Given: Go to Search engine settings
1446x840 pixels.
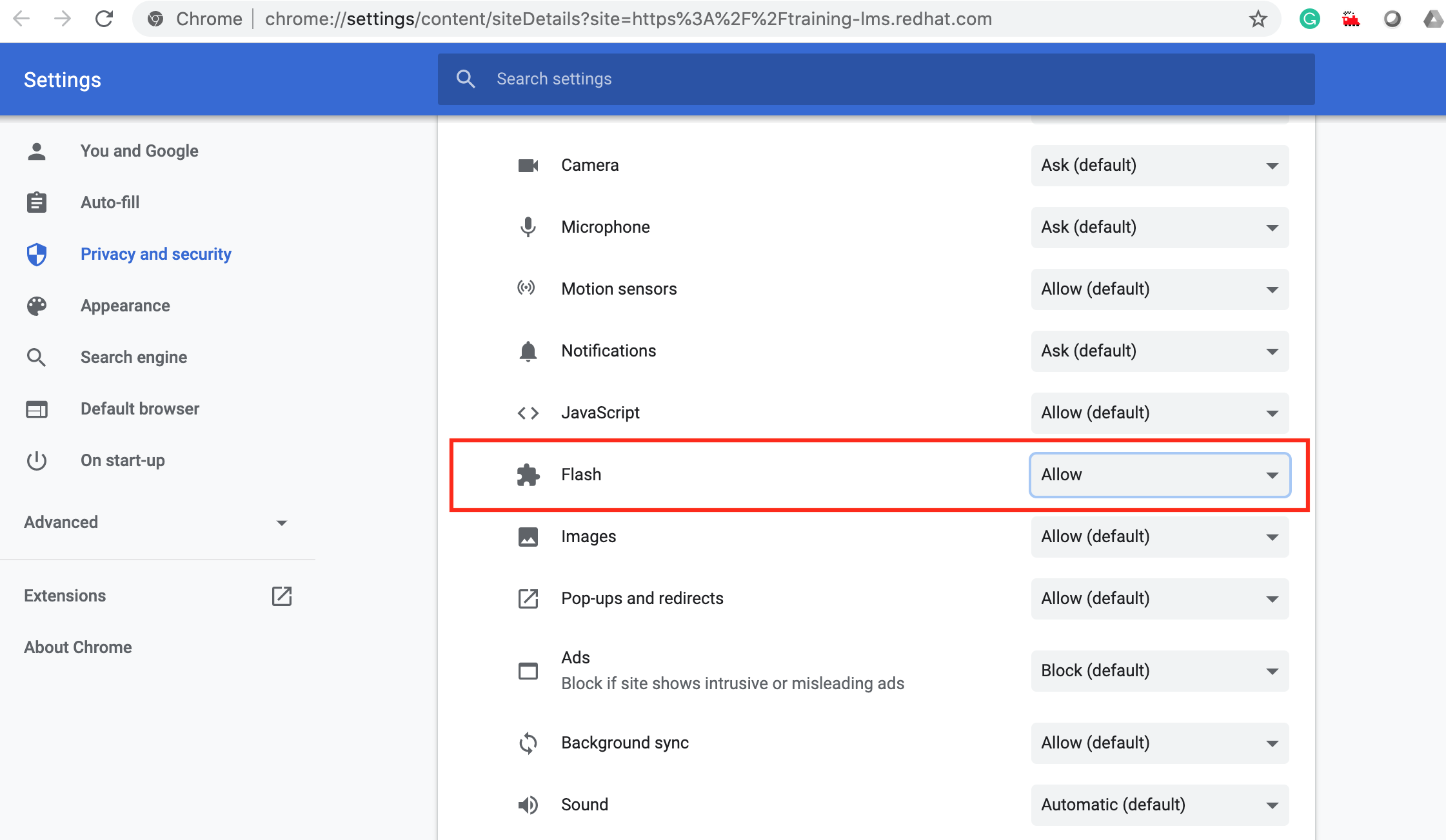Looking at the screenshot, I should (134, 357).
